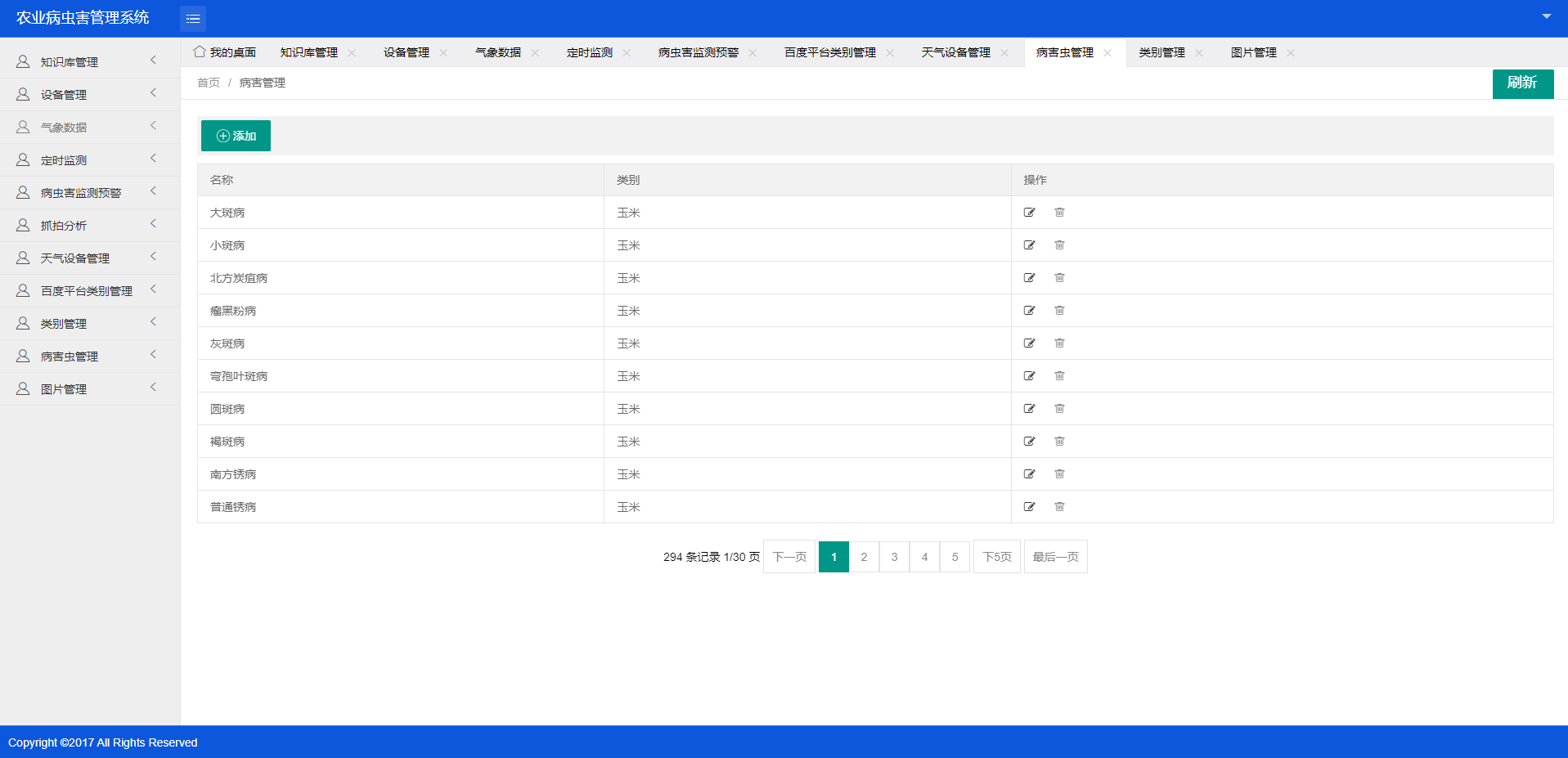The width and height of the screenshot is (1568, 758).
Task: Delete the 小斑病 row via trash icon
Action: pyautogui.click(x=1059, y=245)
